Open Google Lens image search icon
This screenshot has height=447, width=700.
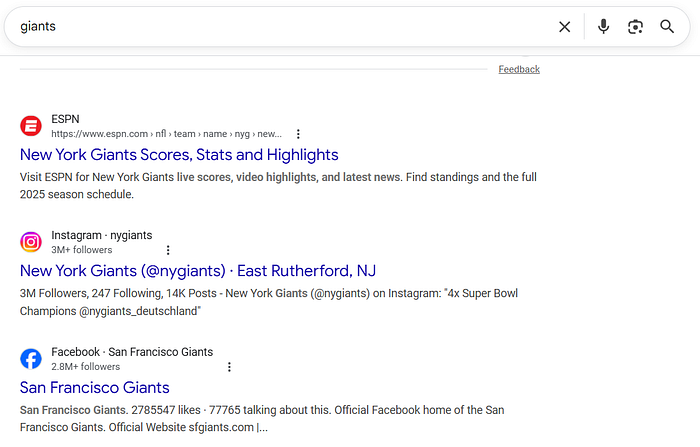pos(635,27)
